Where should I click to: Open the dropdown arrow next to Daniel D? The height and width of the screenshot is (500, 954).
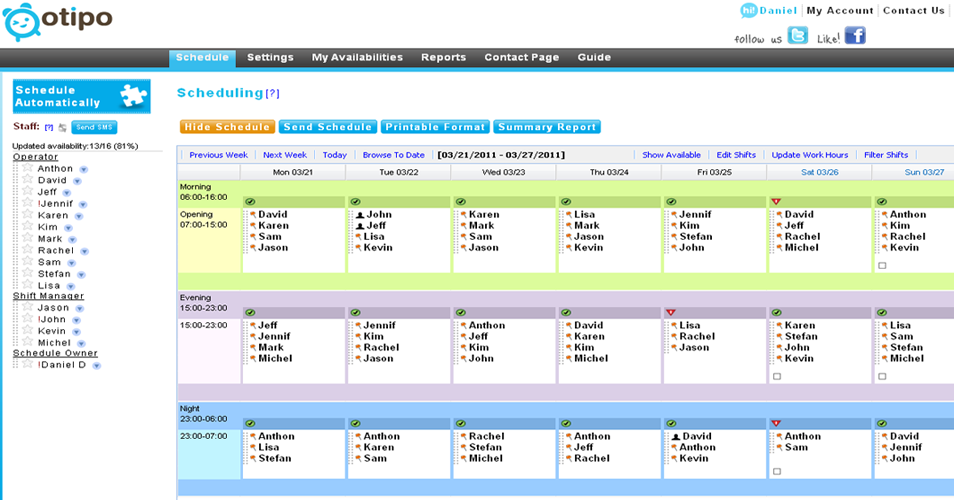[x=97, y=366]
